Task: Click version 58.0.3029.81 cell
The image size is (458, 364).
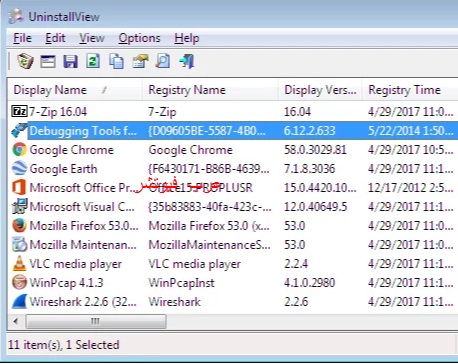Action: pyautogui.click(x=315, y=150)
